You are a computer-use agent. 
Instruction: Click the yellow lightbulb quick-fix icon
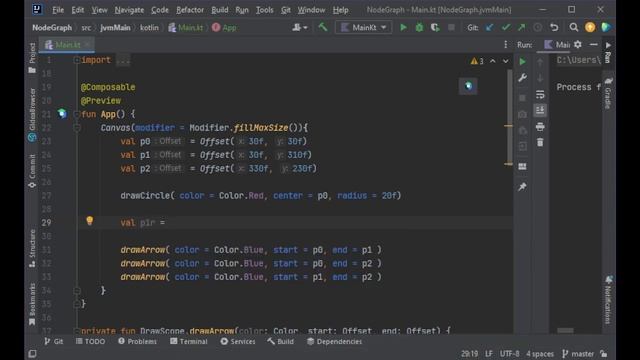[x=90, y=221]
